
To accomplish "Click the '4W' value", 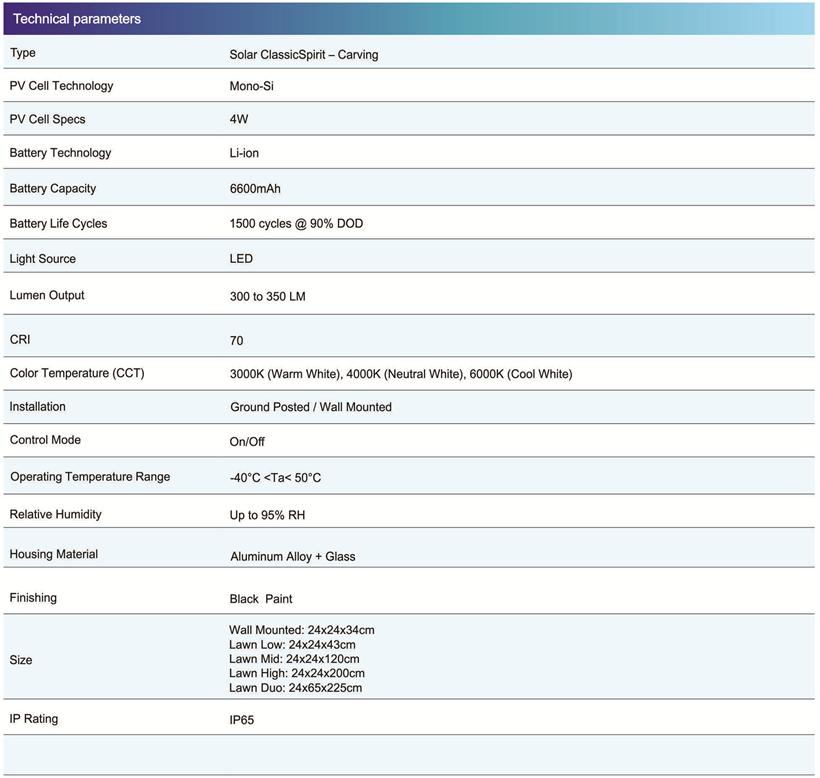I will coord(239,119).
